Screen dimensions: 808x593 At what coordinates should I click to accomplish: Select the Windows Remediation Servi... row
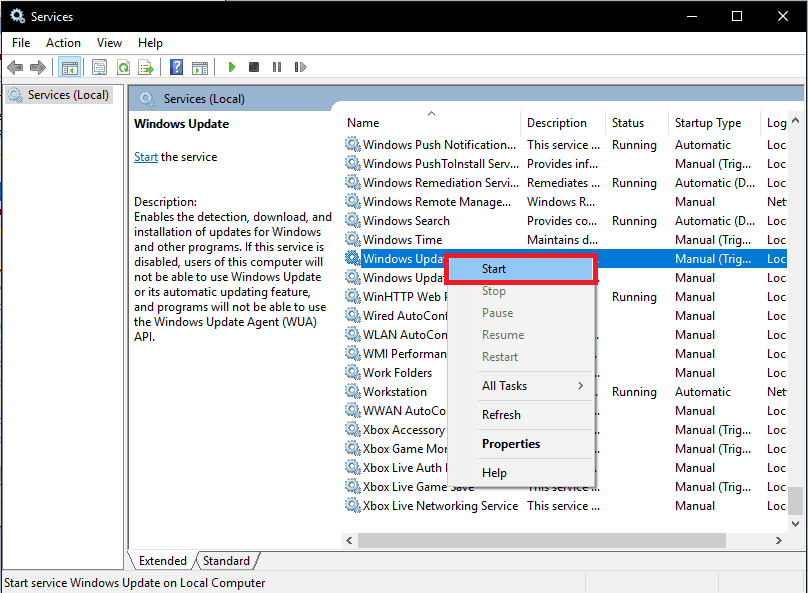(565, 183)
